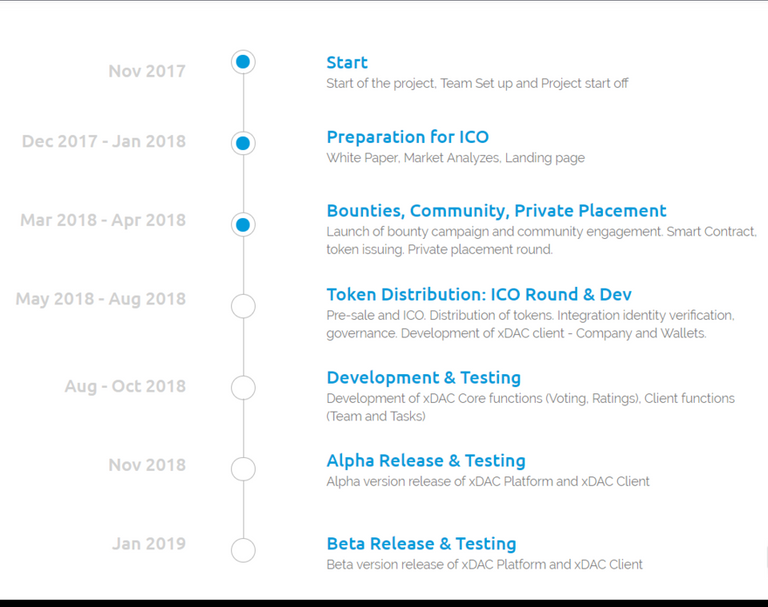Select the Jan 2019 date label

149,544
